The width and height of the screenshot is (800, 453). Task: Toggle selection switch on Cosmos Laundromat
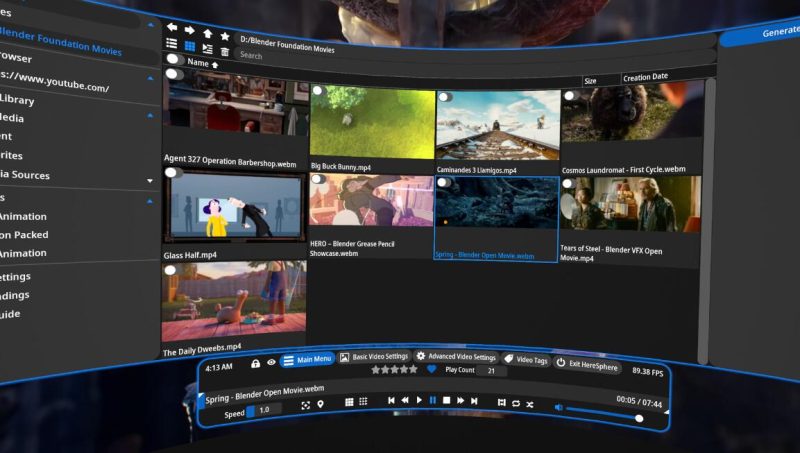(570, 95)
